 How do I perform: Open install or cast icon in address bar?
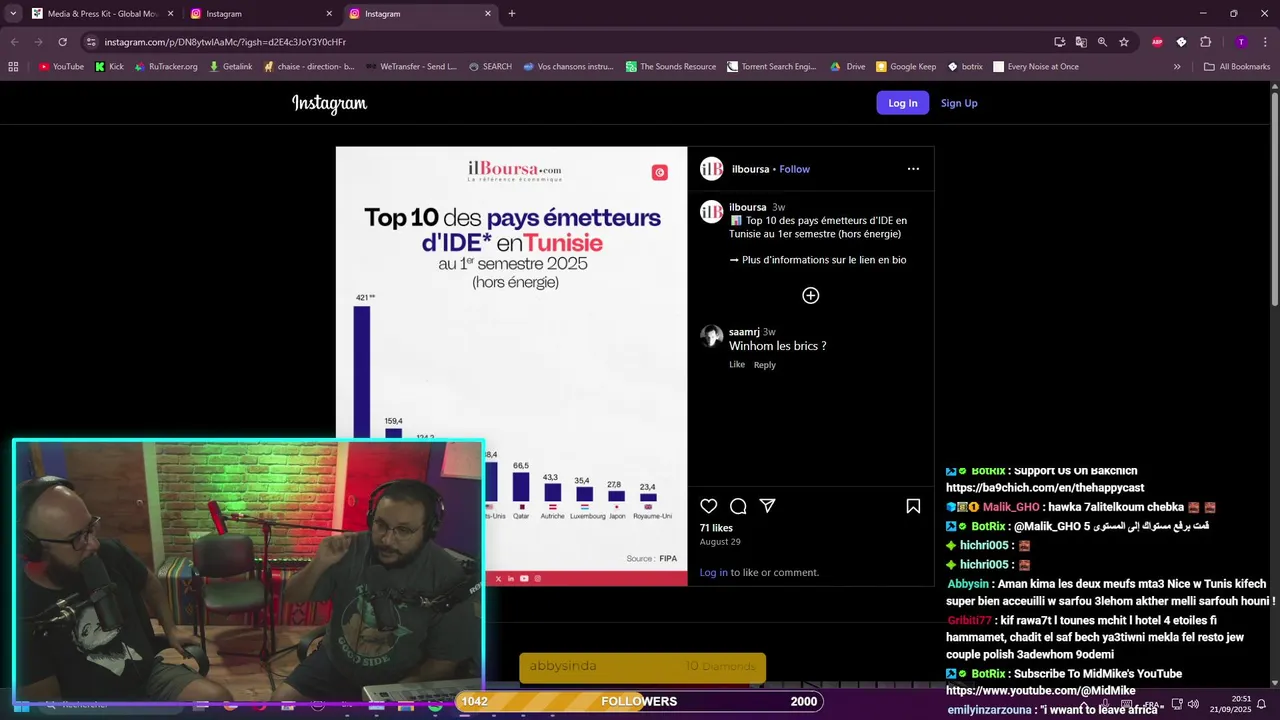click(x=1059, y=42)
